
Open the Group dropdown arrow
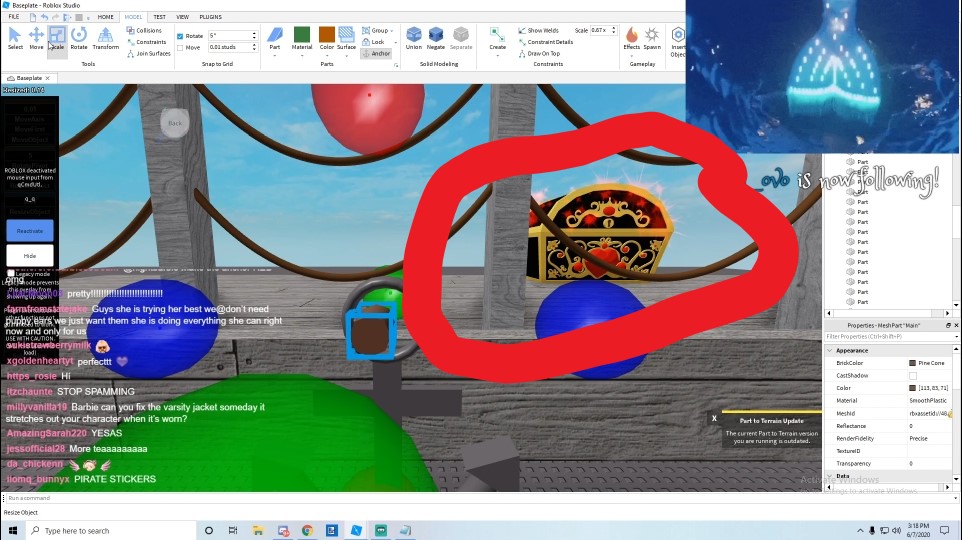[392, 31]
